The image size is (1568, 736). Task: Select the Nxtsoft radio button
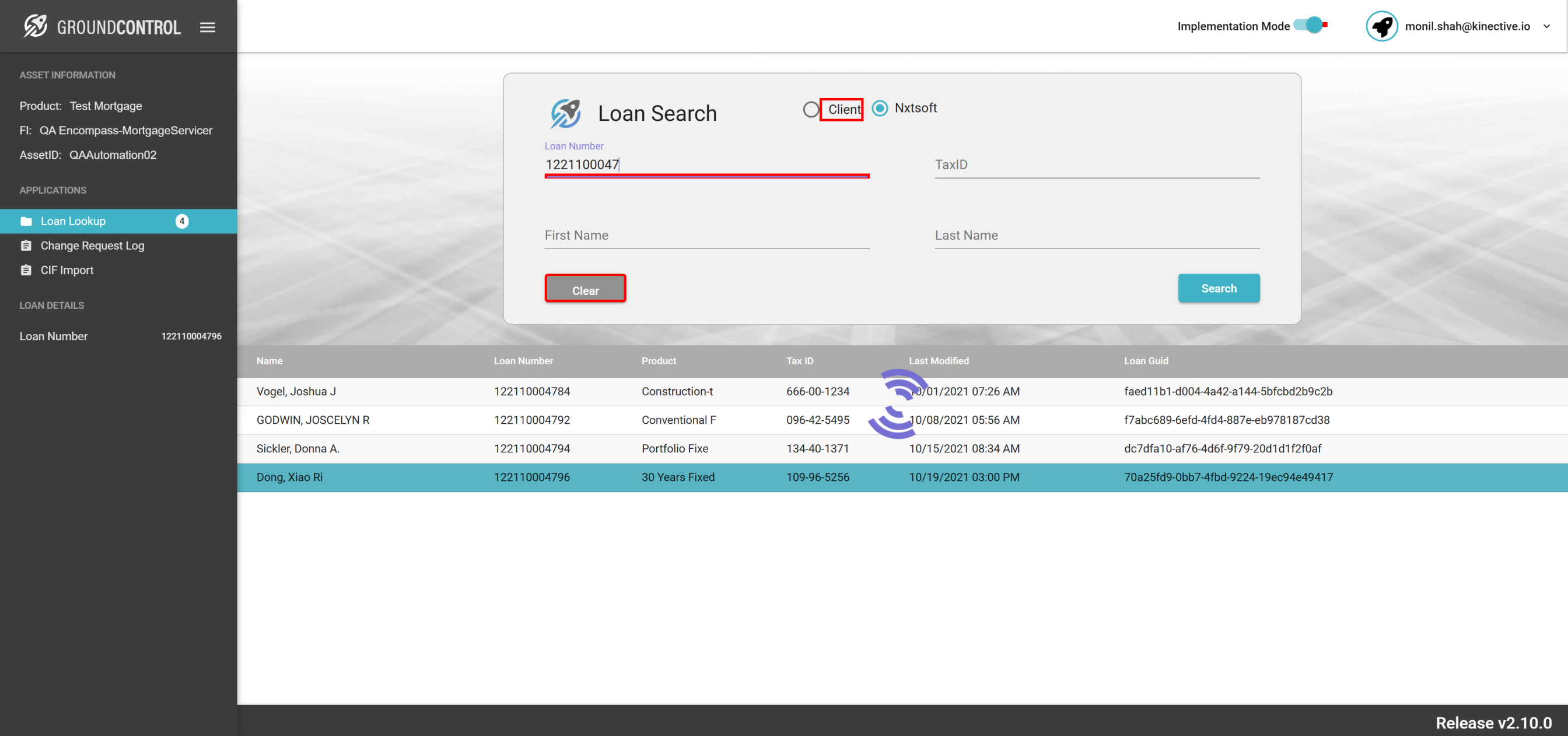(x=880, y=109)
